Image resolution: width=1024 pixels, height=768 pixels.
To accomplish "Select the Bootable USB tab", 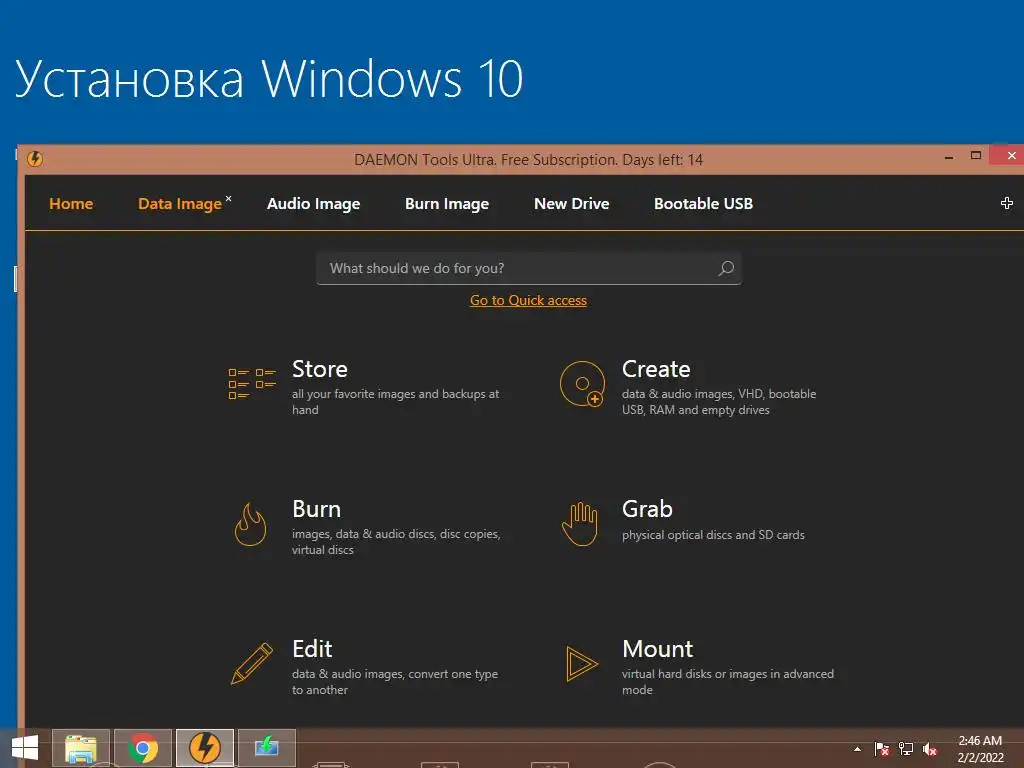I will 703,204.
